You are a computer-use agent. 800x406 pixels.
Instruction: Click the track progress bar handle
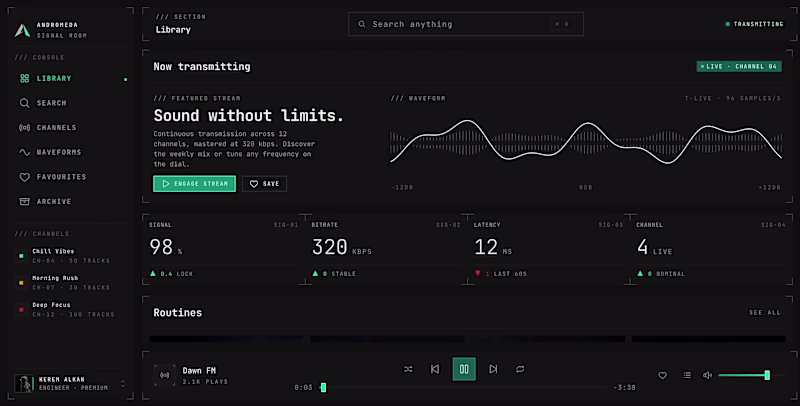click(x=323, y=388)
